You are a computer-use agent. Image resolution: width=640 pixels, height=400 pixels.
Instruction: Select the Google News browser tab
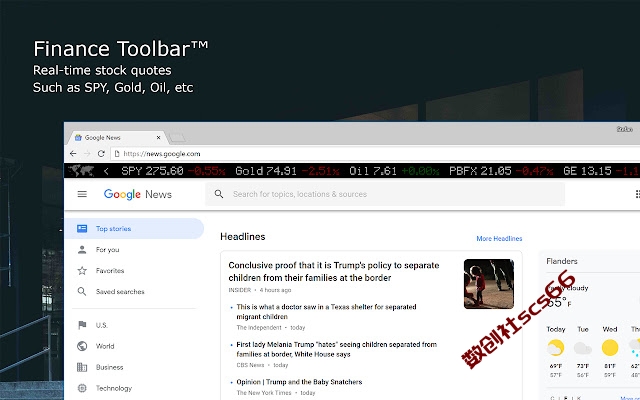tap(116, 138)
